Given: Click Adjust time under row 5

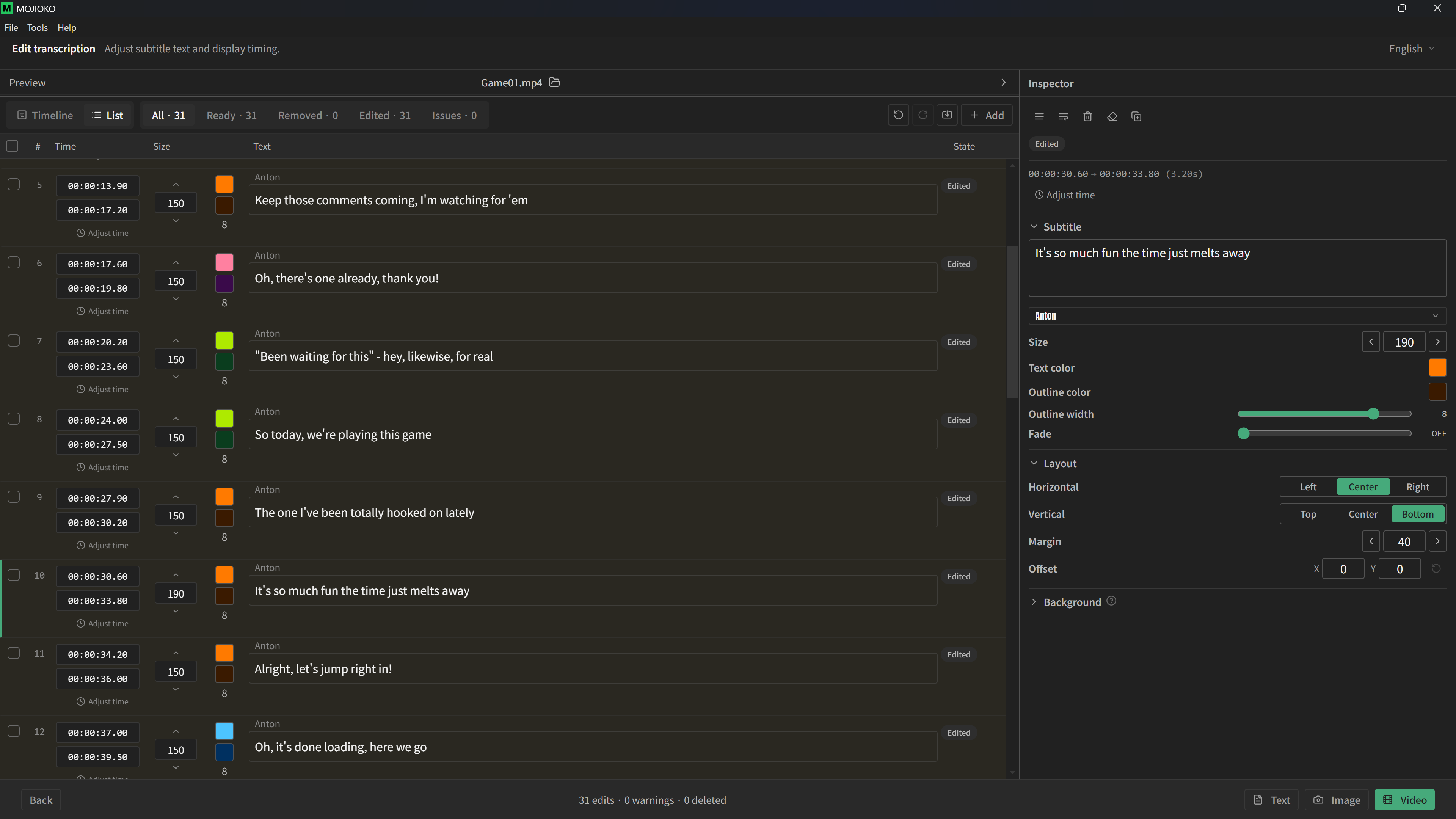Looking at the screenshot, I should [102, 233].
